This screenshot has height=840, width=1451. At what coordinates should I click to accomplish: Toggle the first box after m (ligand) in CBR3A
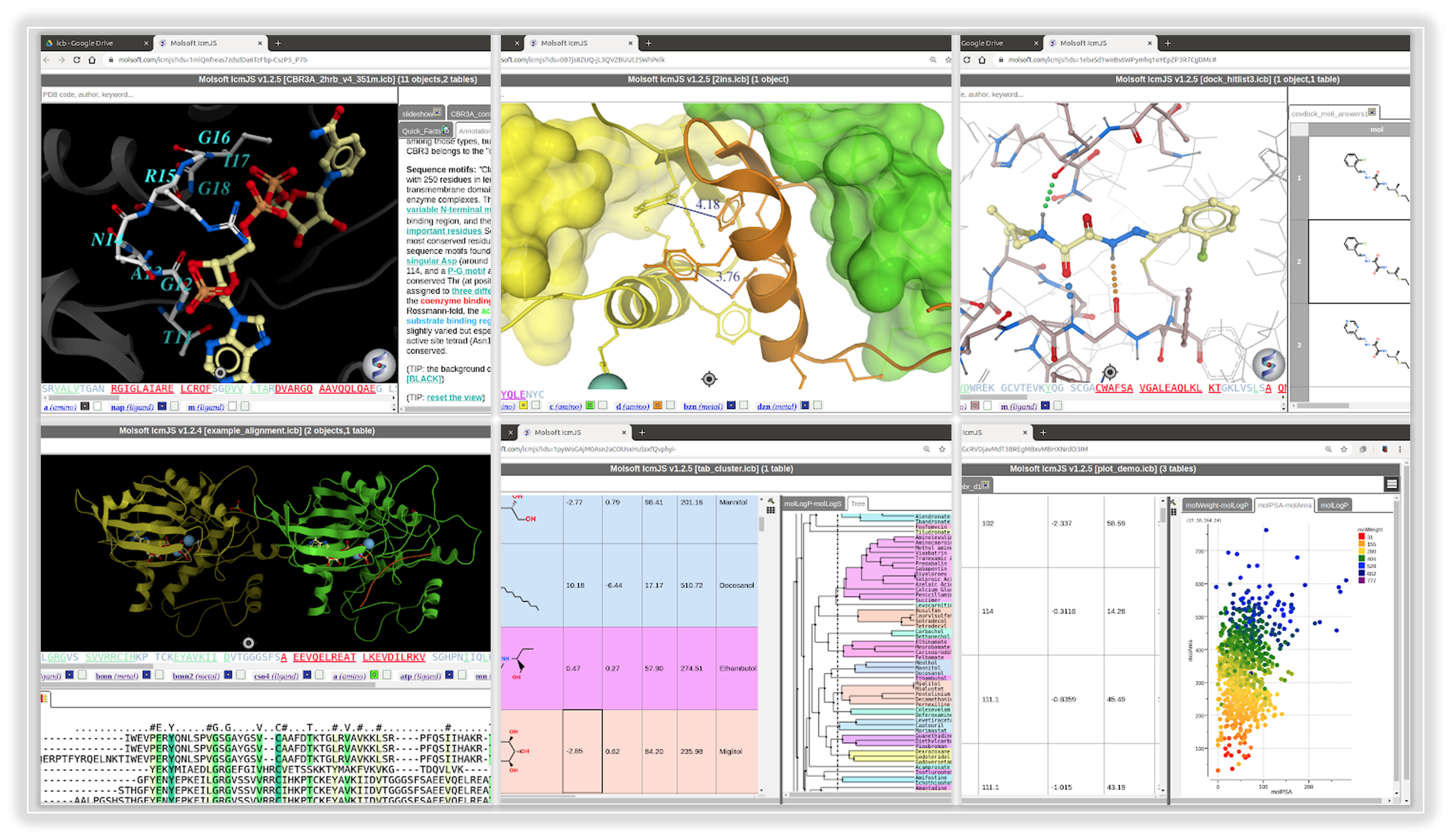click(233, 407)
